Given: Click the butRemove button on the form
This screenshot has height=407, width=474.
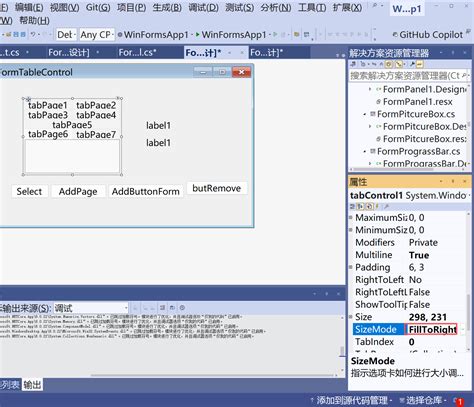Looking at the screenshot, I should click(x=217, y=188).
